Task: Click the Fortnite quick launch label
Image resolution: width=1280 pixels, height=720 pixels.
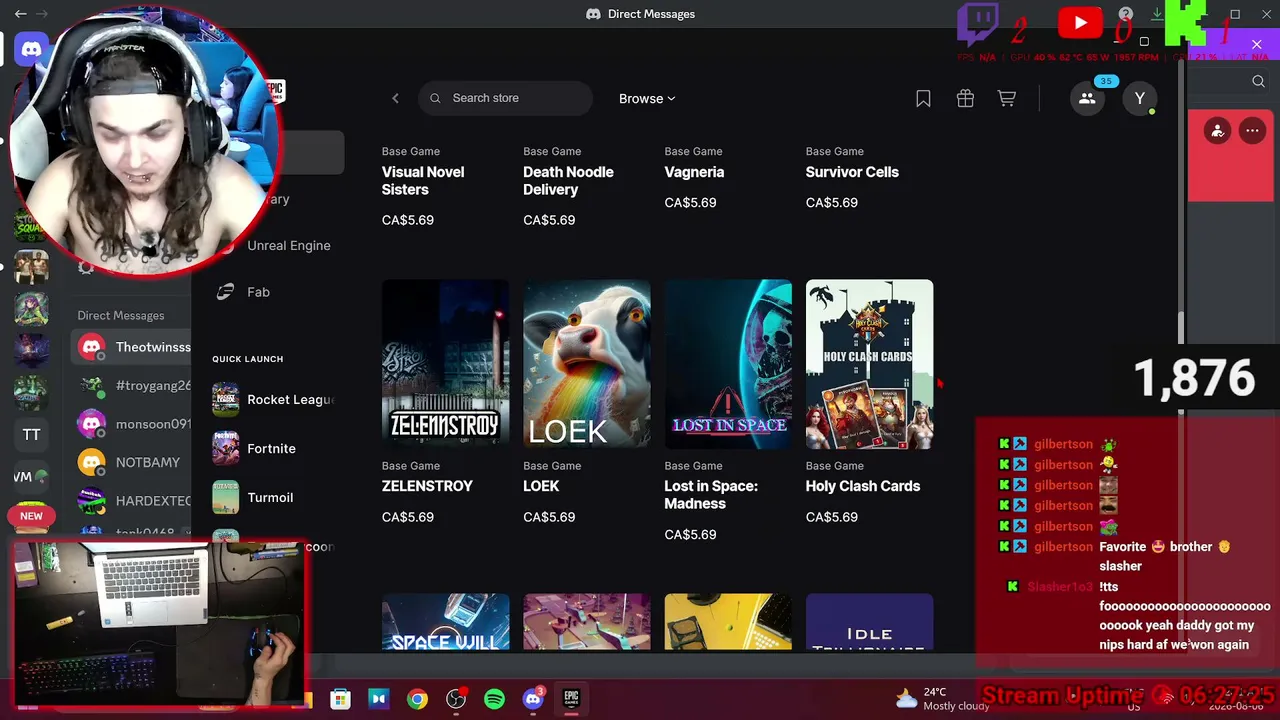Action: (271, 449)
